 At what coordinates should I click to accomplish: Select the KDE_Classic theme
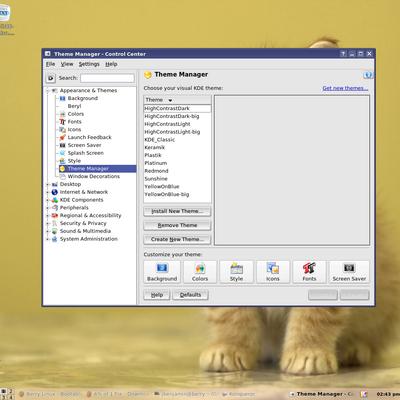point(177,140)
